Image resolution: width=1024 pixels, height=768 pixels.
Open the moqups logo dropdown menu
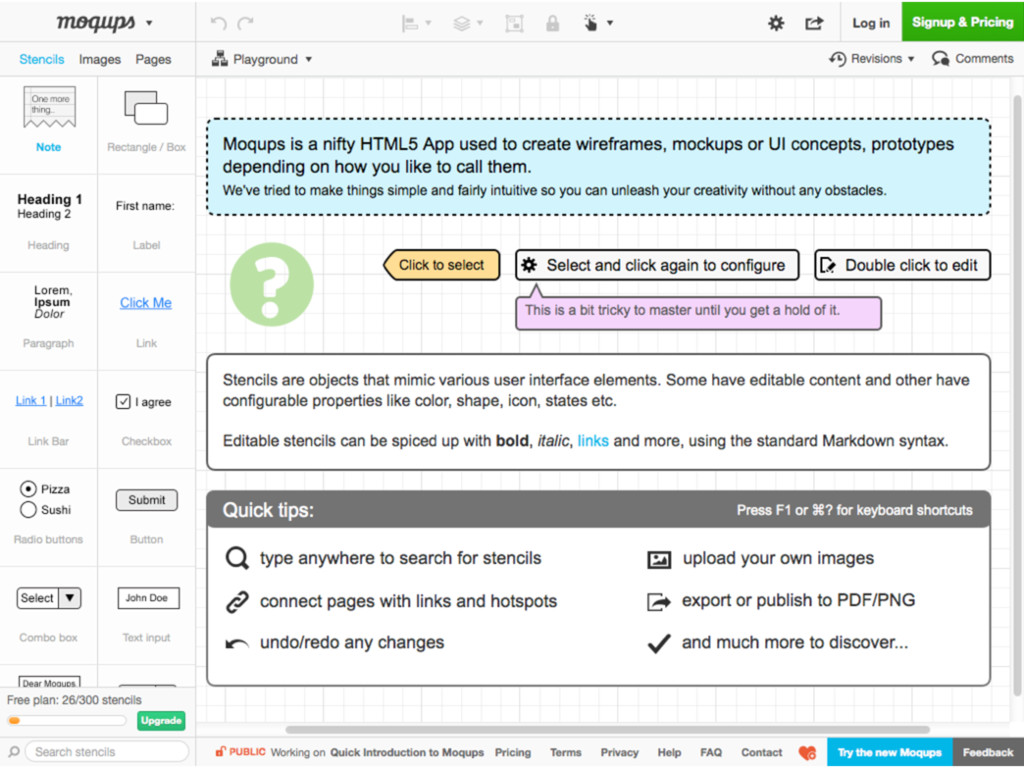tap(150, 24)
